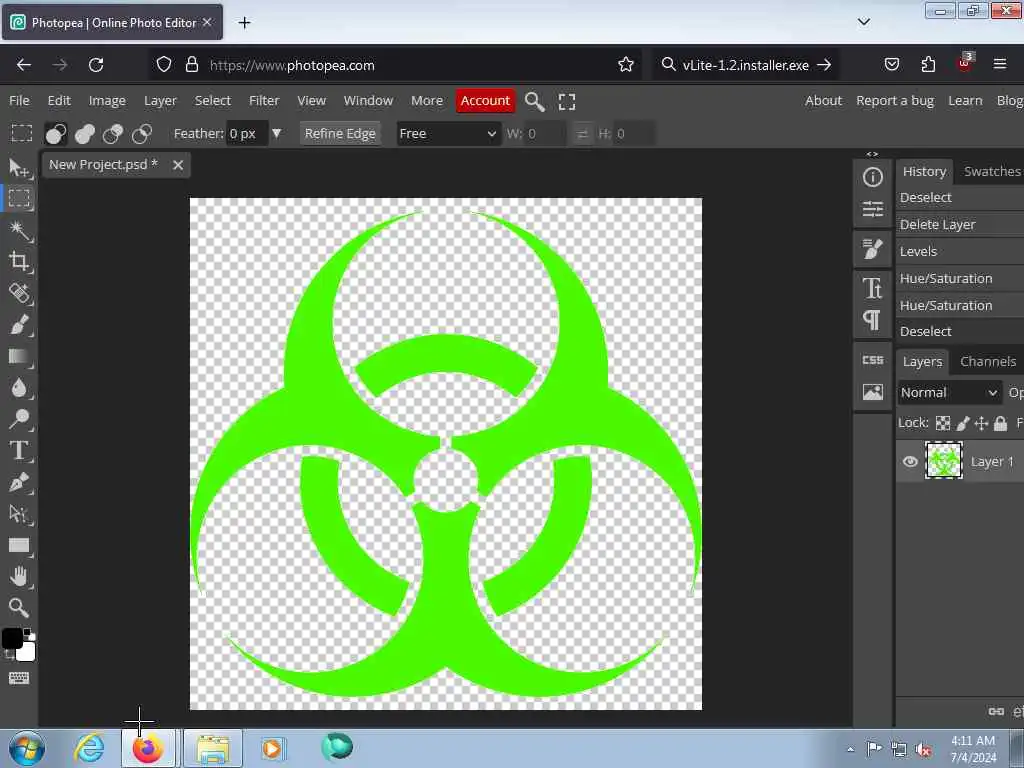Image resolution: width=1024 pixels, height=768 pixels.
Task: Open the CSS panel icon
Action: pos(872,360)
